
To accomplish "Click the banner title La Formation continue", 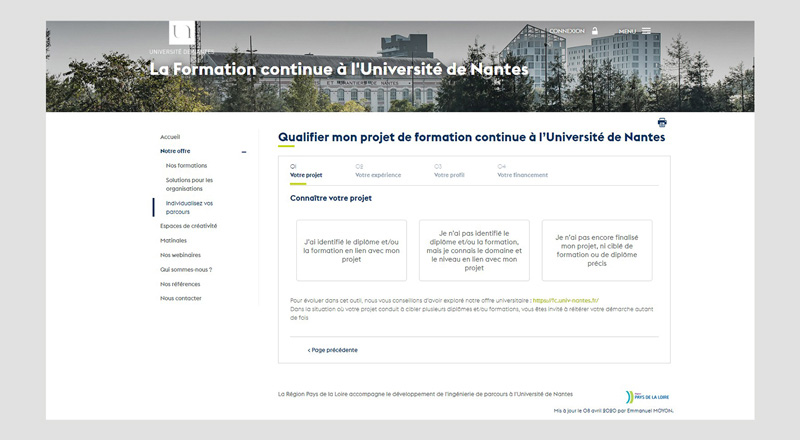I will 339,69.
